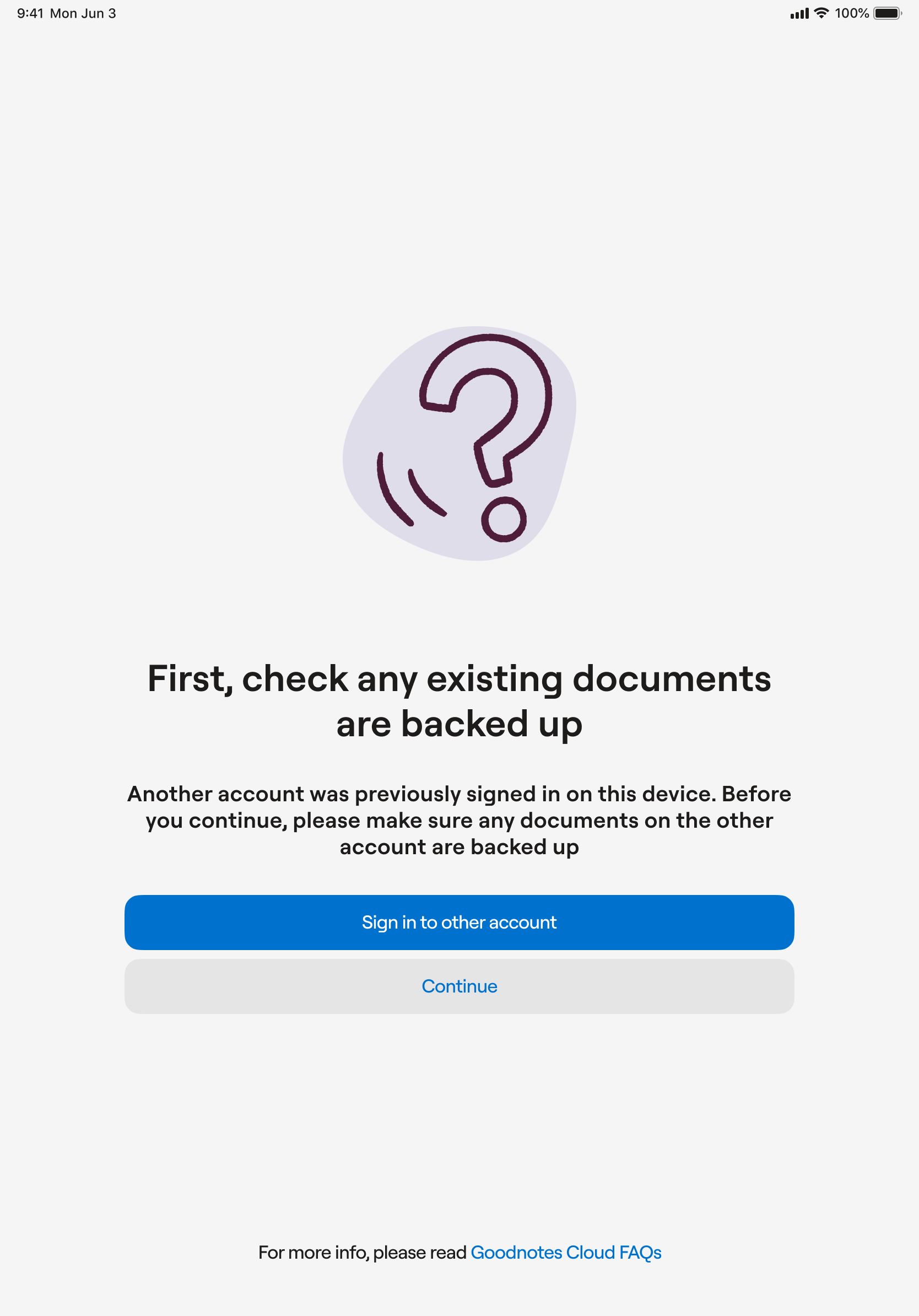Image resolution: width=919 pixels, height=1316 pixels.
Task: Click the "First, check any existing documents" heading line
Action: pyautogui.click(x=459, y=679)
